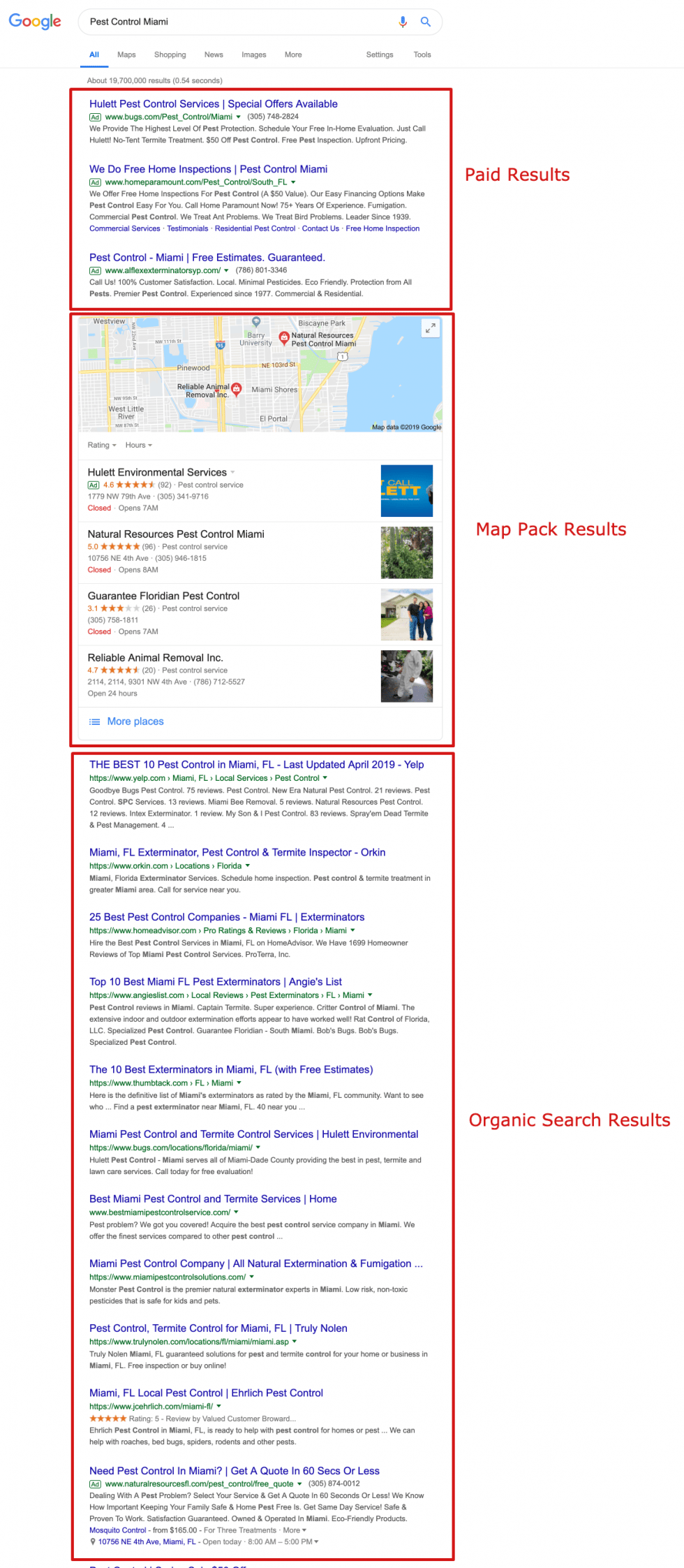Switch to the Maps tab
This screenshot has height=1568, width=684.
(126, 54)
